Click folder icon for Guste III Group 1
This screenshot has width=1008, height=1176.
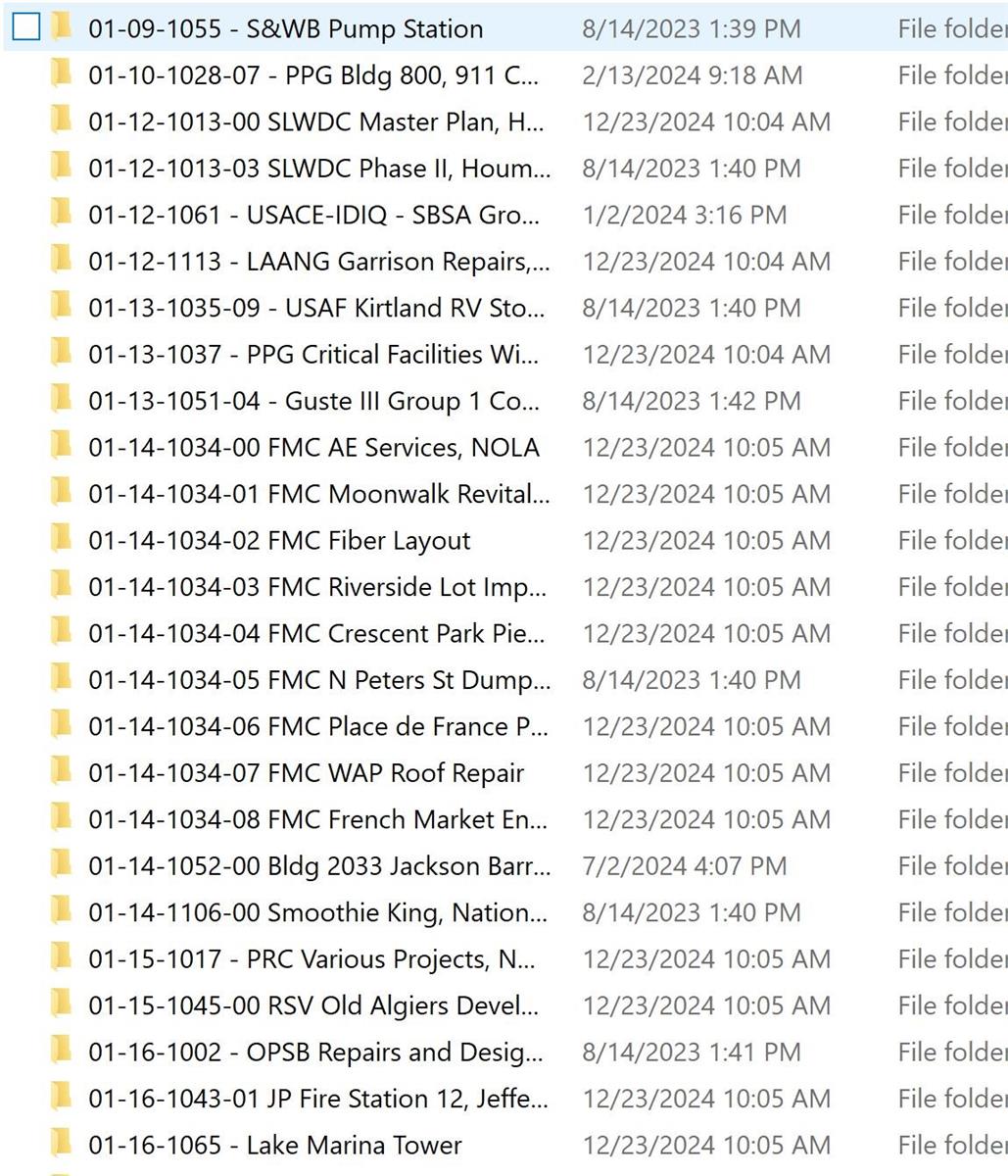pyautogui.click(x=62, y=400)
